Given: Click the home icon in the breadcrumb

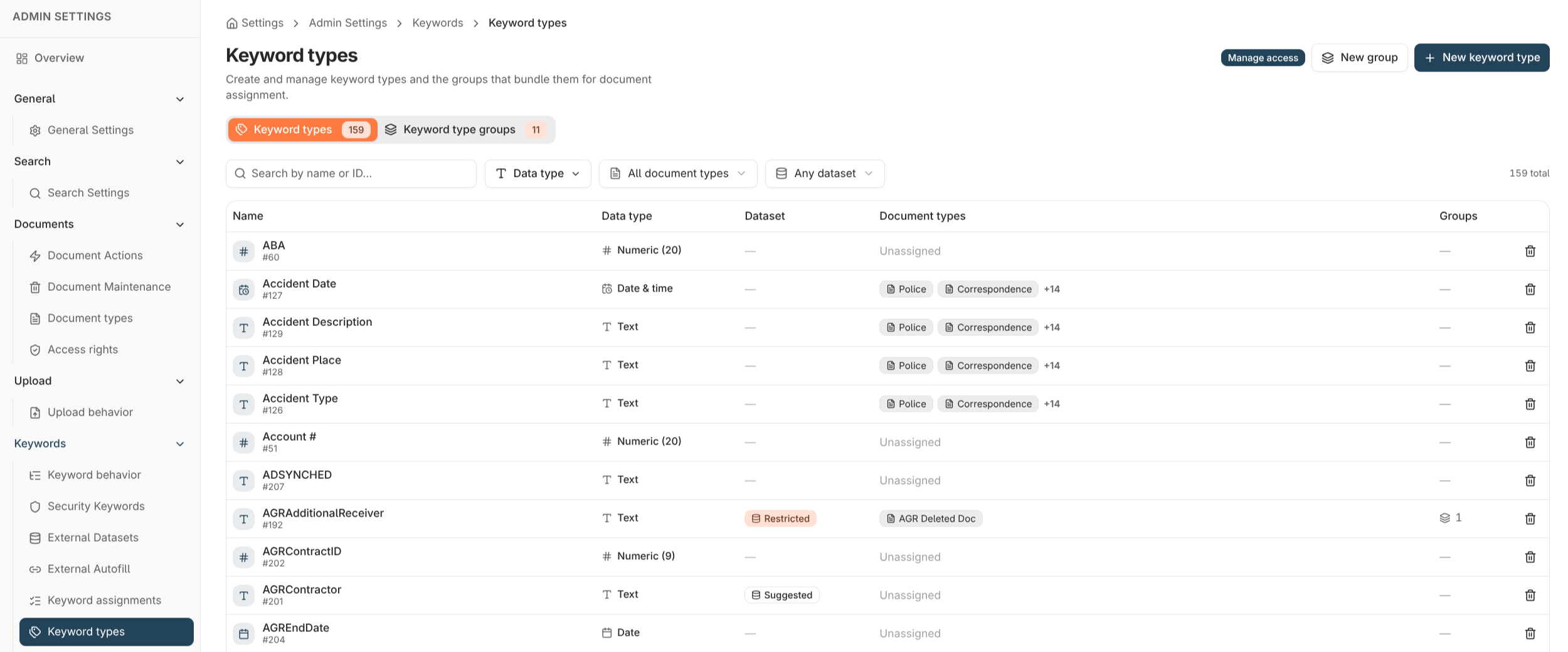Looking at the screenshot, I should pos(231,23).
